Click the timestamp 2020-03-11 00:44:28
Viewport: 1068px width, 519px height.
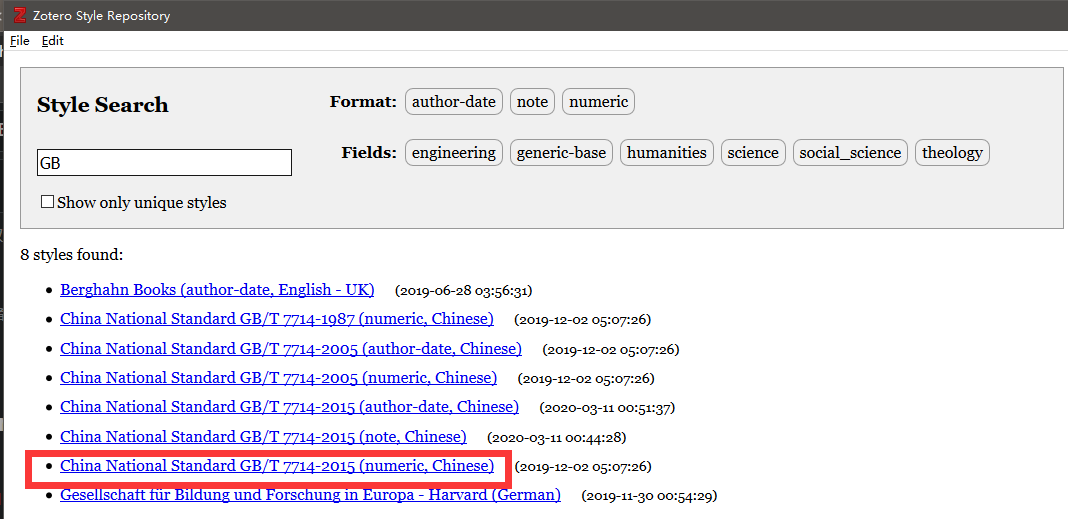point(556,437)
